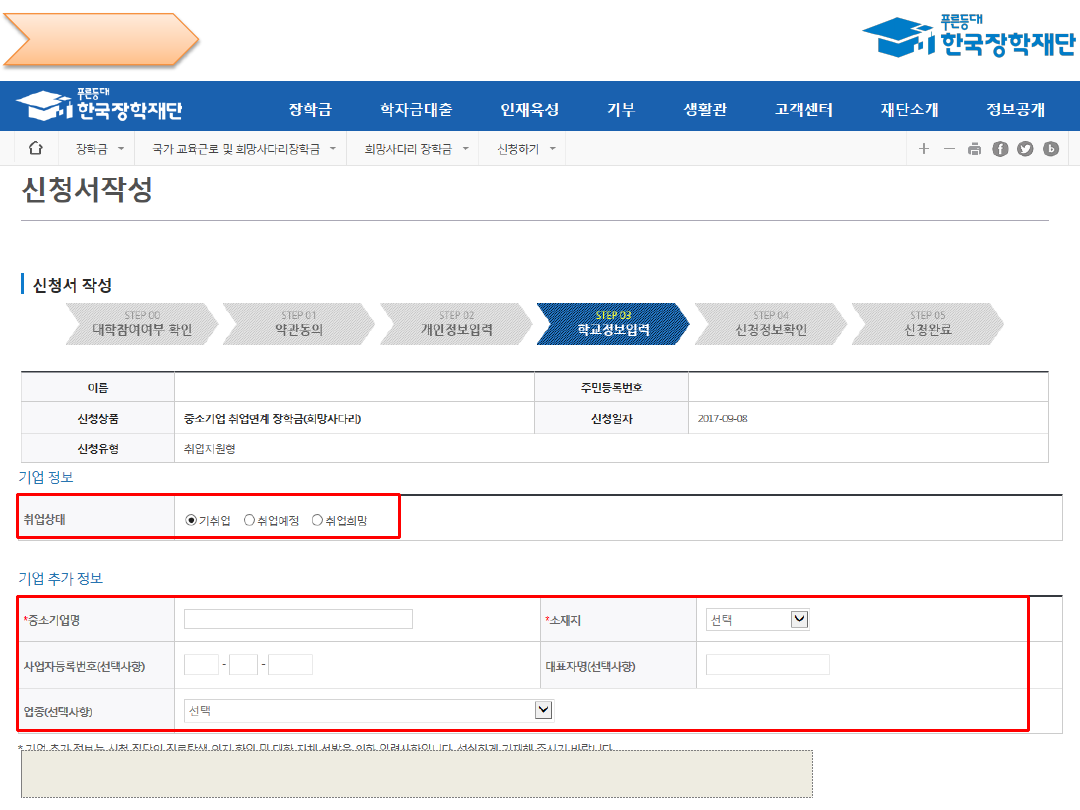Open the 학자금대출 menu

(416, 109)
